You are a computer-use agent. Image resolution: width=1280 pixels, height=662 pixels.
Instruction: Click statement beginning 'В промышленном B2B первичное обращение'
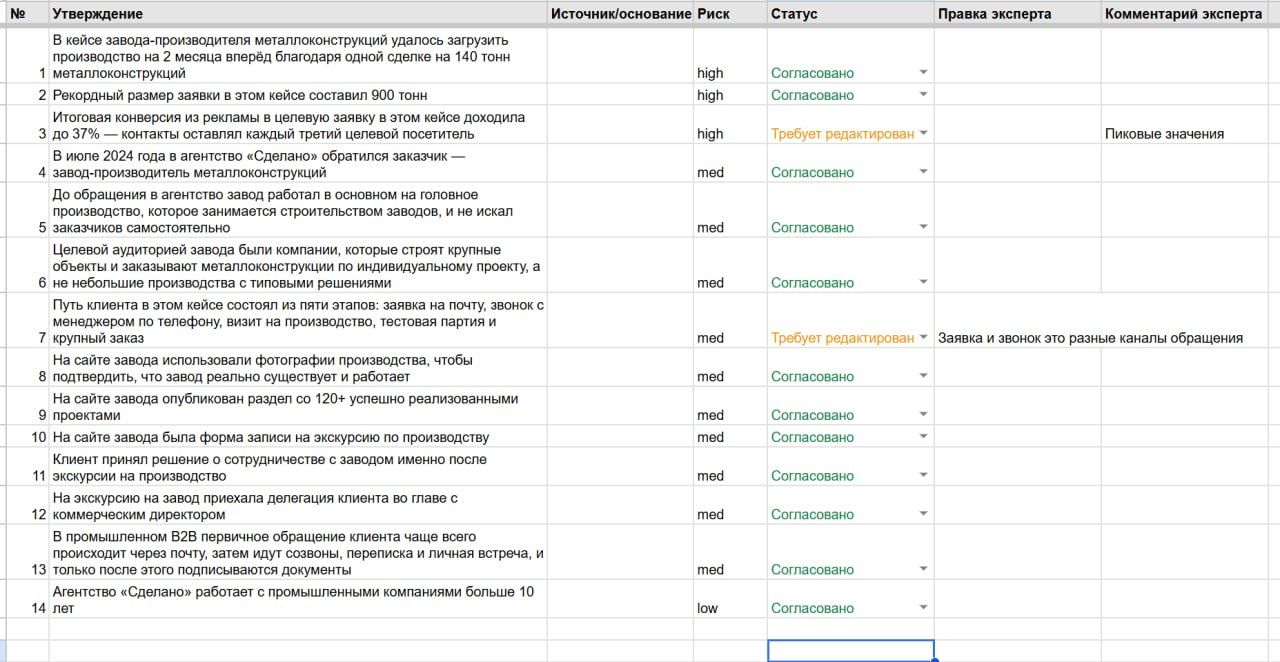tap(298, 552)
